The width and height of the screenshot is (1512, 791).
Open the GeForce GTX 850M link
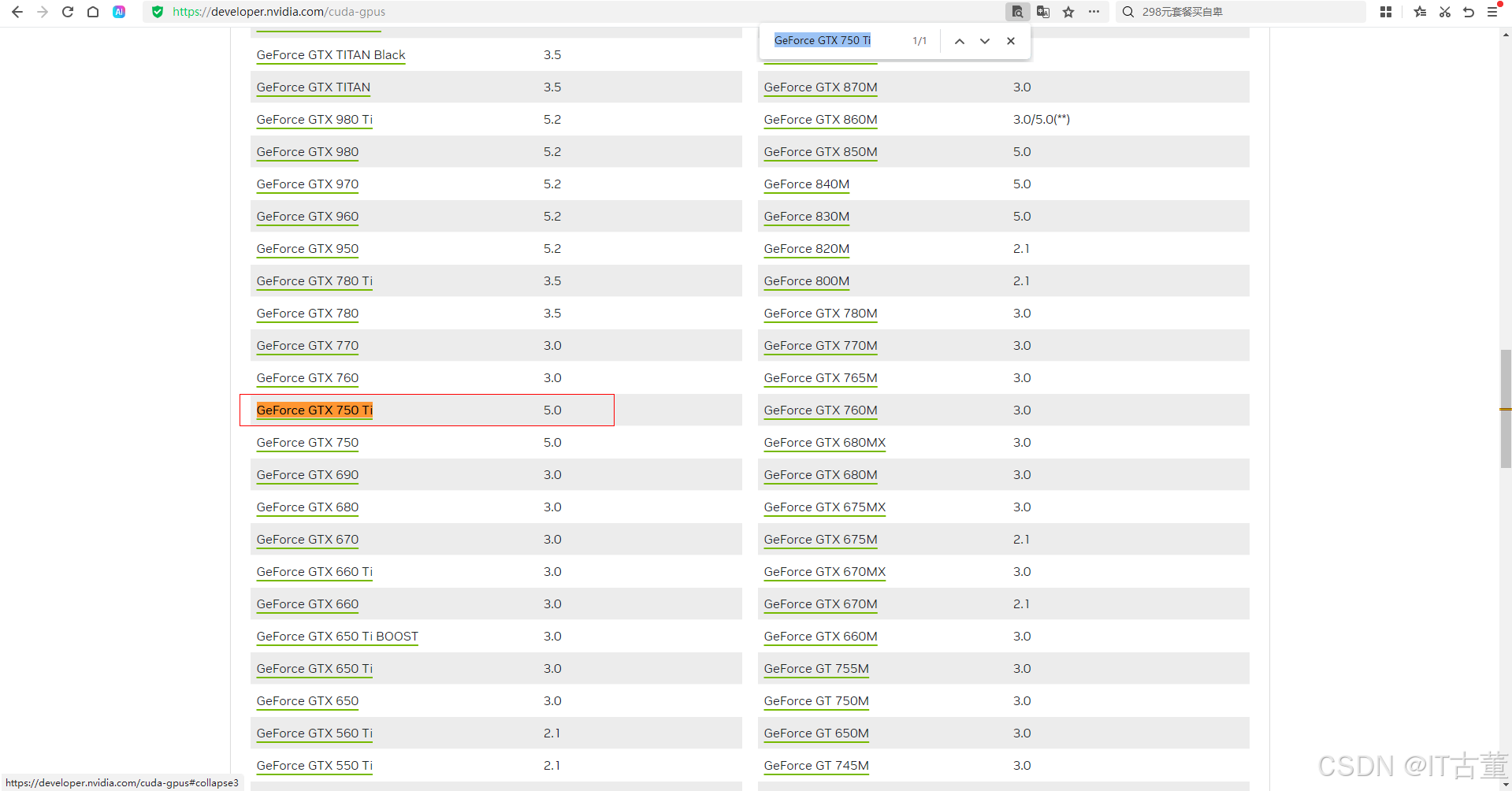coord(820,152)
